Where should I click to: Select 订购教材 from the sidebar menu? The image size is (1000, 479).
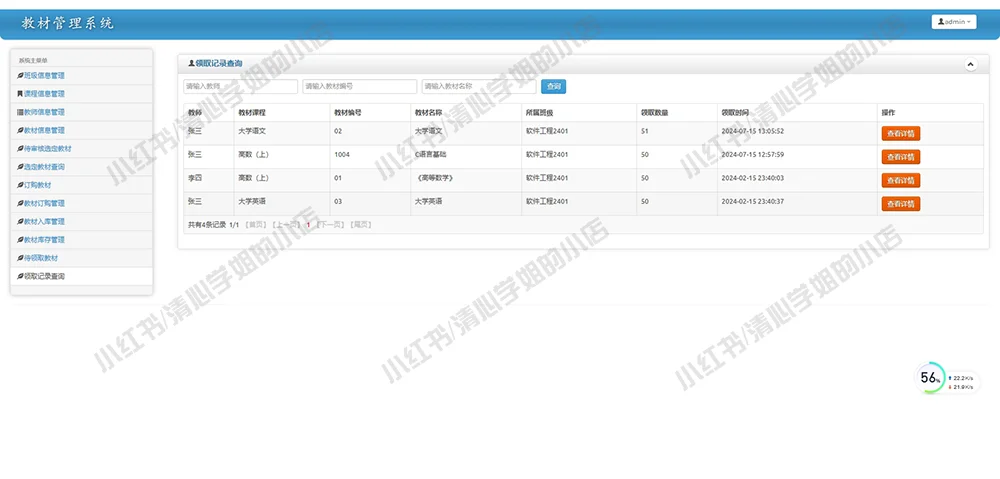point(82,185)
